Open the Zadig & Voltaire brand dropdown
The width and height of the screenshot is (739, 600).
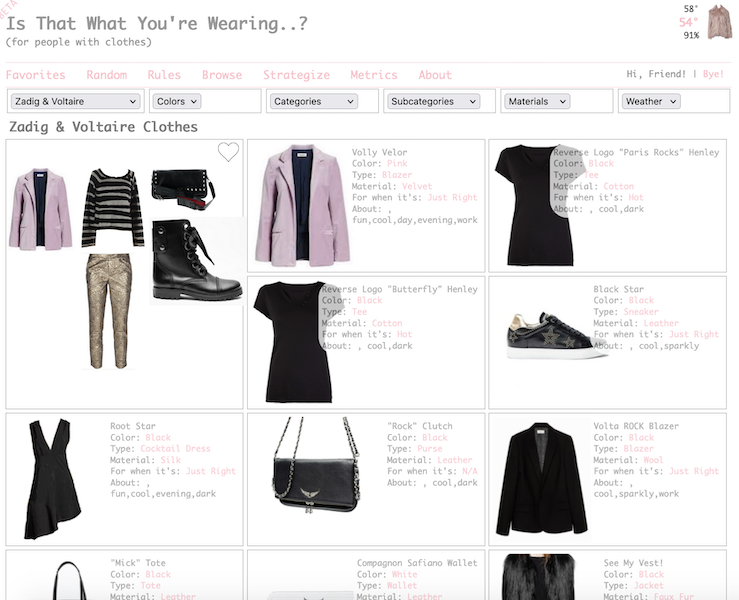click(75, 101)
